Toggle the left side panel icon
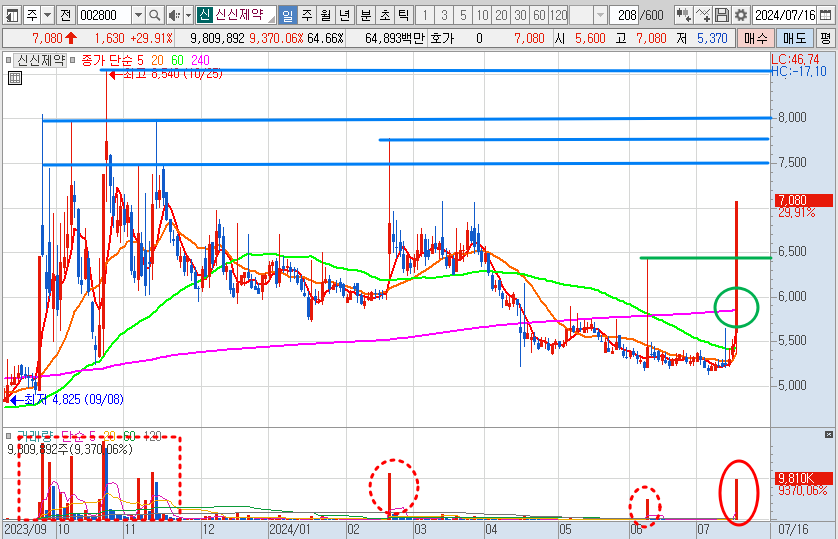 coord(12,15)
